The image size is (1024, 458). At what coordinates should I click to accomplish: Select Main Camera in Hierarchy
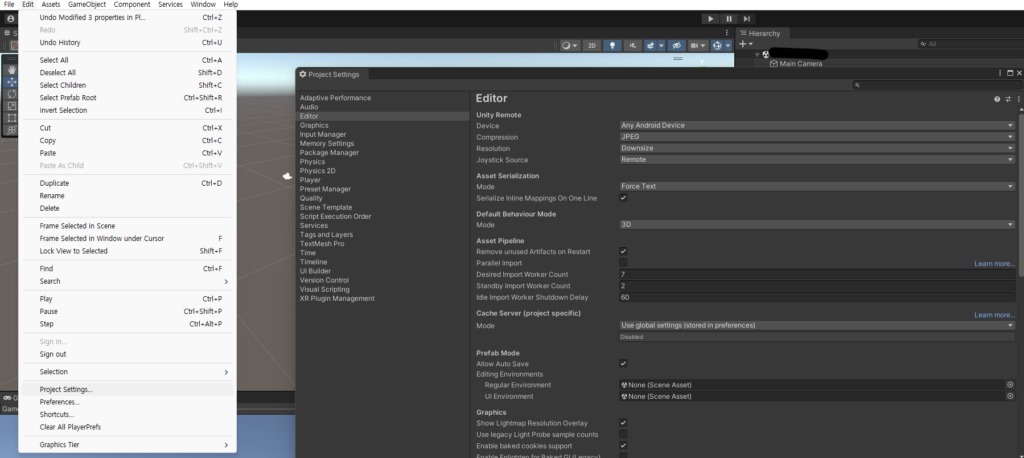pos(801,64)
